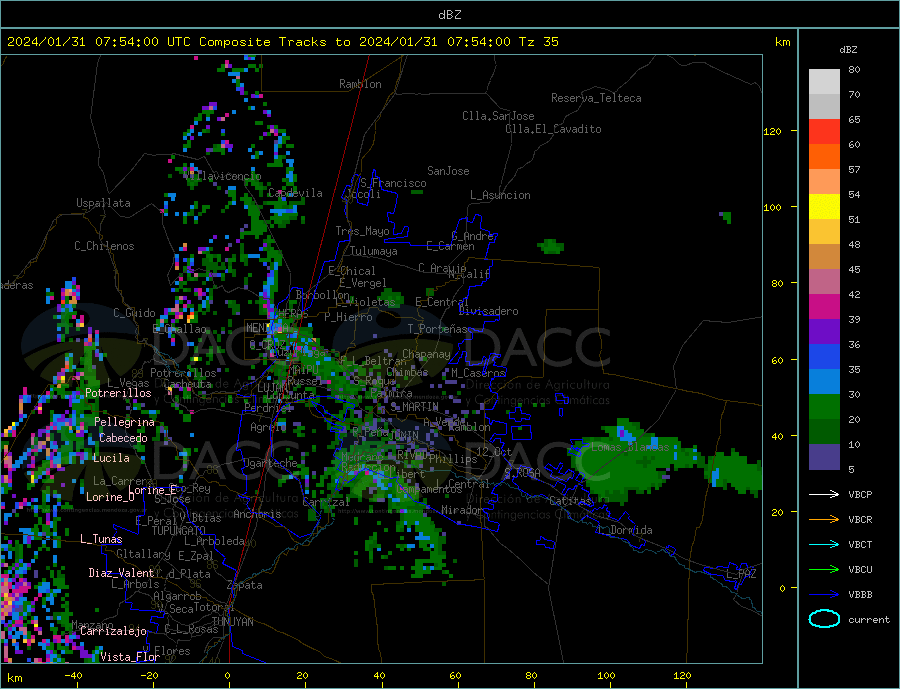Select the 36 dBZ blue legend swatch
Screen dimensions: 900x689
[824, 357]
